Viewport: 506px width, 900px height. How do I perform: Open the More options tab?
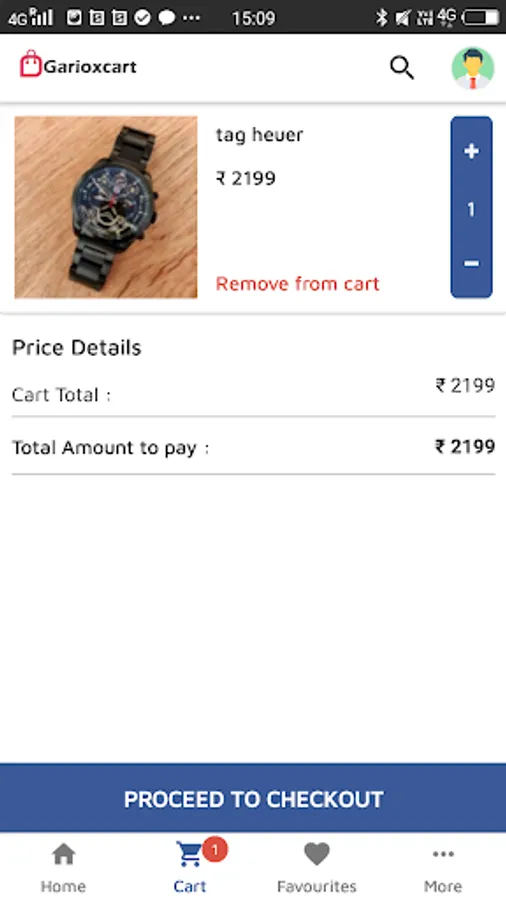(x=443, y=868)
